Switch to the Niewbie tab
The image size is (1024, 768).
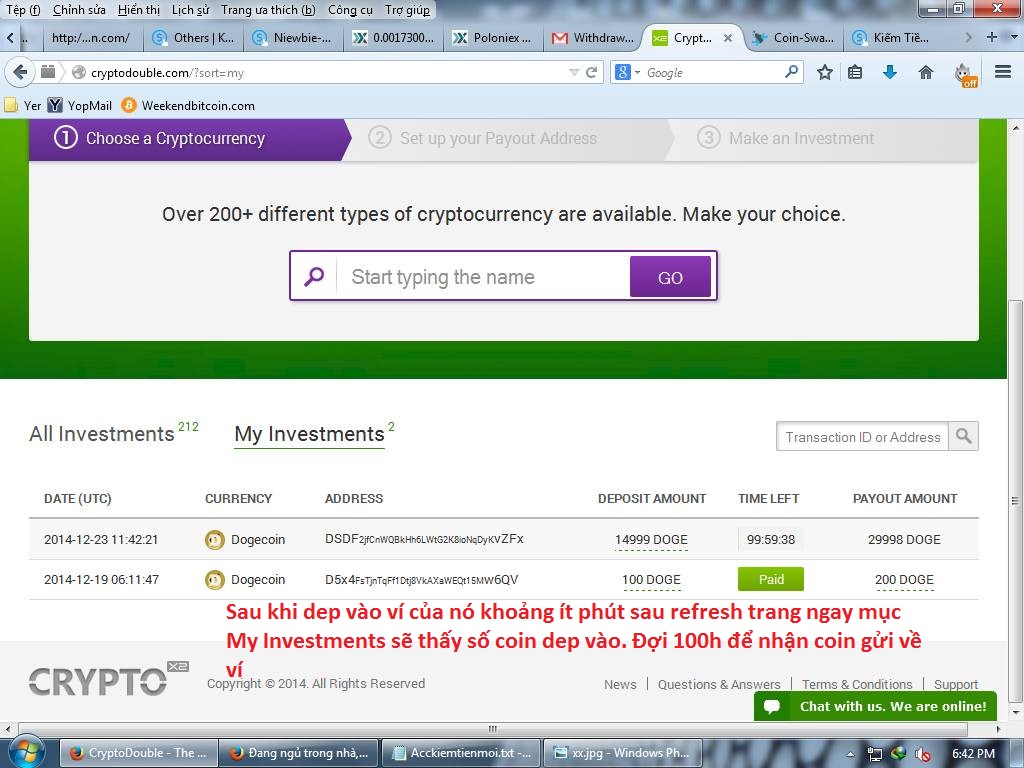coord(293,38)
